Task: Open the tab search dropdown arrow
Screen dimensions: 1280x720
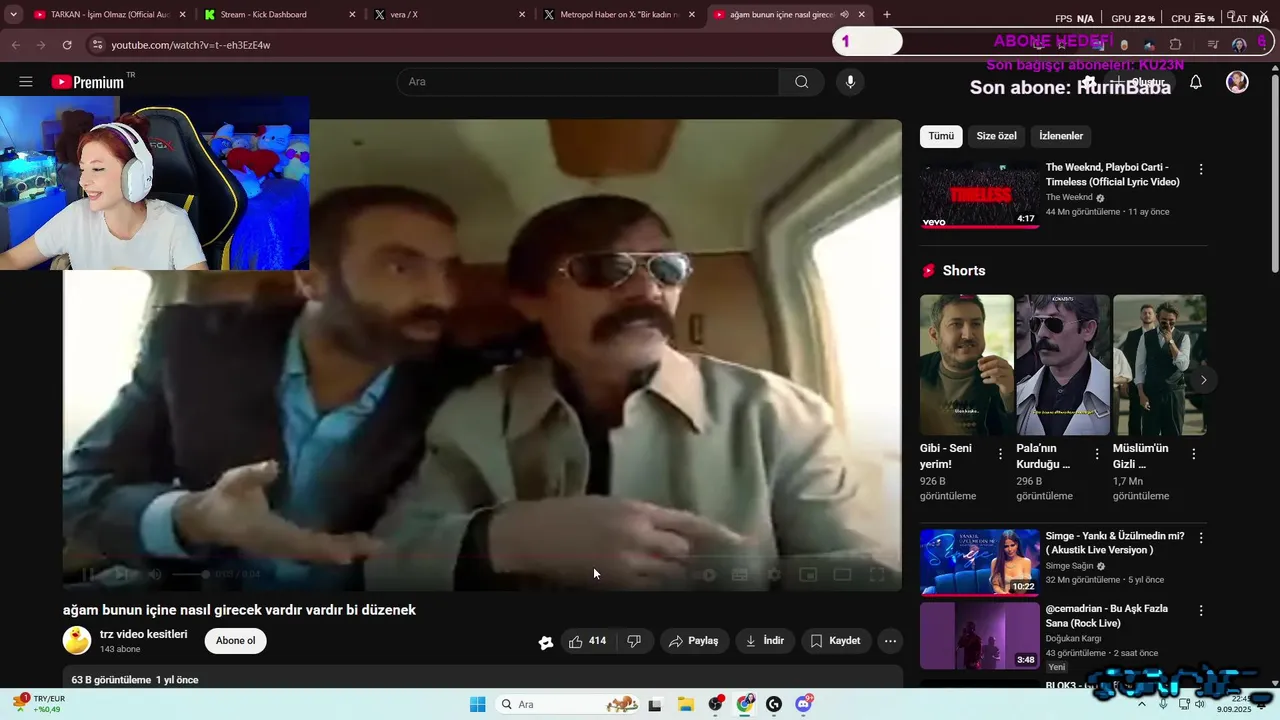Action: (13, 15)
